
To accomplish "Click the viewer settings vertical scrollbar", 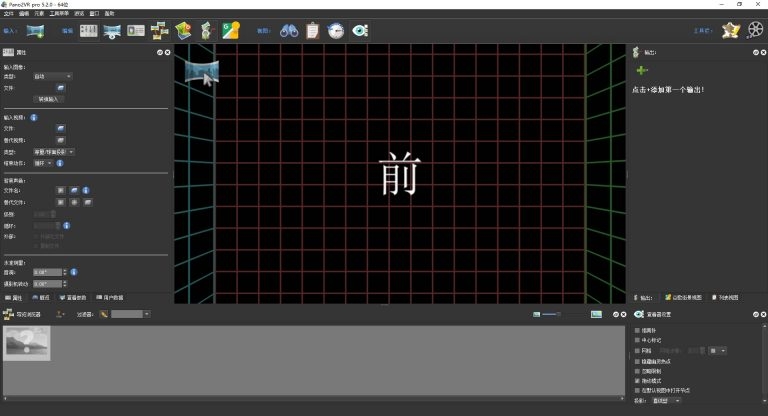I will (x=765, y=364).
